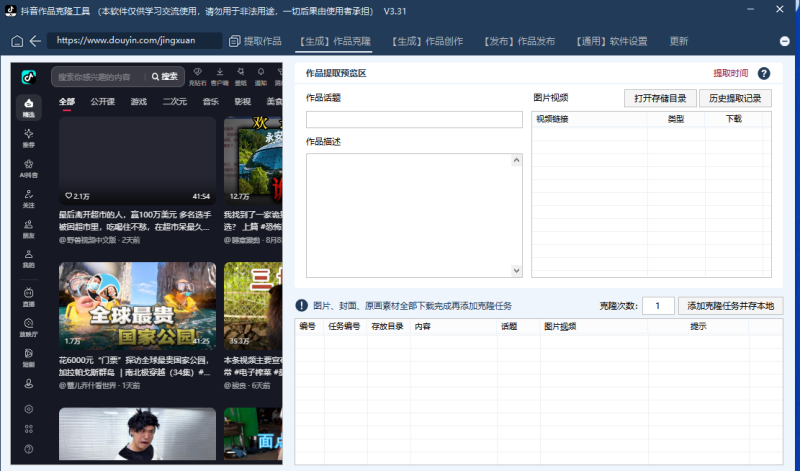Screen dimensions: 800x471
Task: Open the black-haired man video thumbnail
Action: pos(137,434)
